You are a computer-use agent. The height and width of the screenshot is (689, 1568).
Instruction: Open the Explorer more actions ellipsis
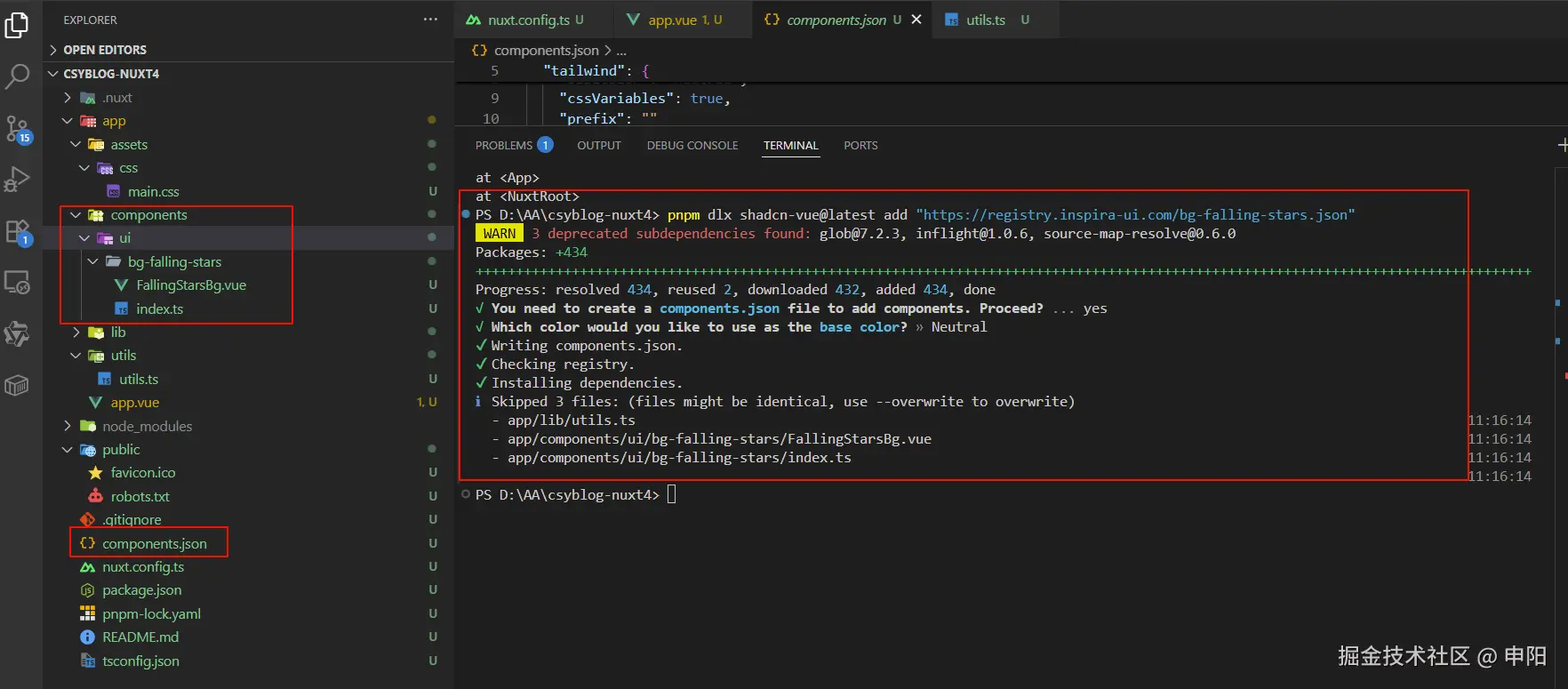430,20
